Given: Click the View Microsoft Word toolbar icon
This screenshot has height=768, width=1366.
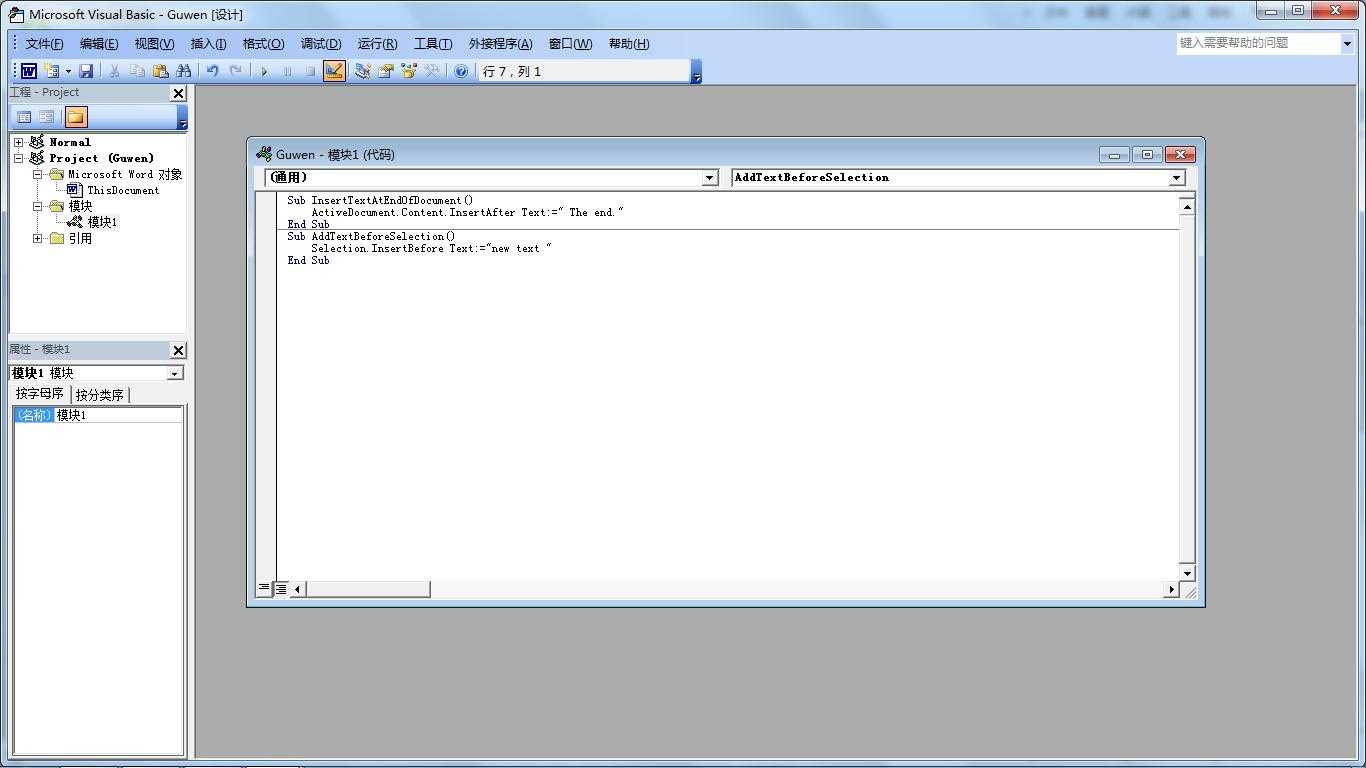Looking at the screenshot, I should (x=29, y=71).
